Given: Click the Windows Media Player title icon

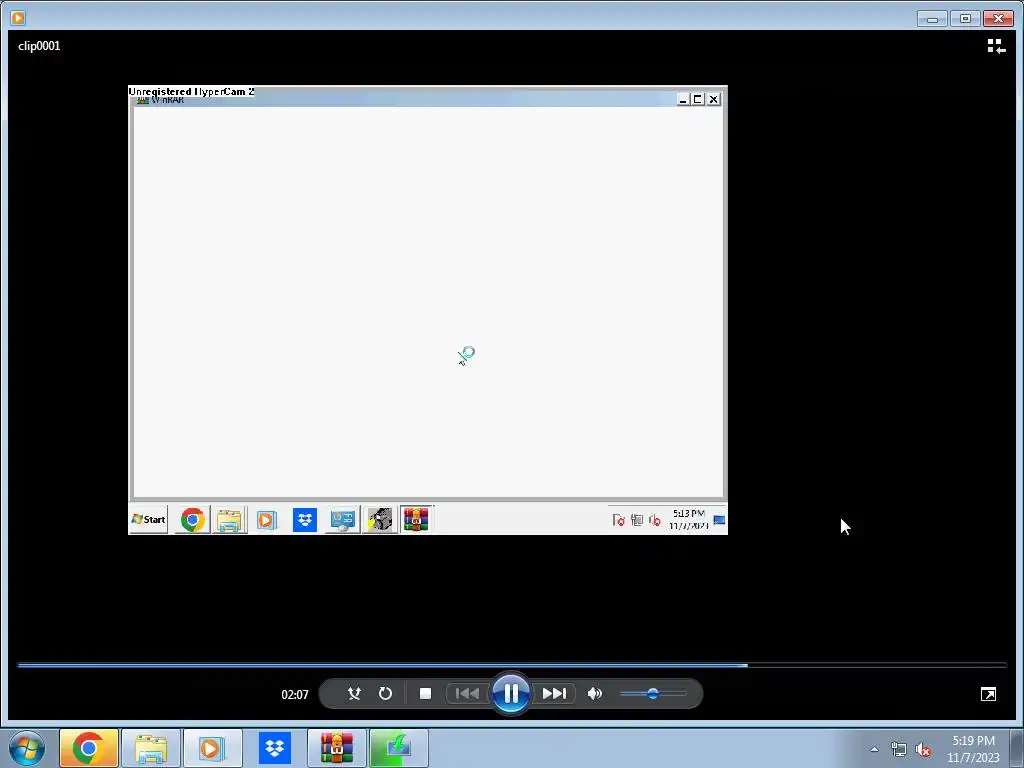Looking at the screenshot, I should (18, 18).
